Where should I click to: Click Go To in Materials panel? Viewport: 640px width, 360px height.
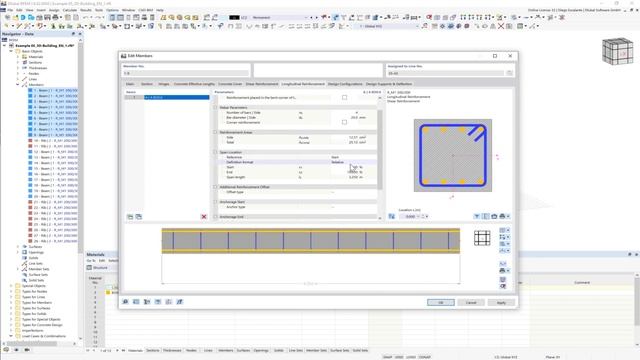pos(91,260)
